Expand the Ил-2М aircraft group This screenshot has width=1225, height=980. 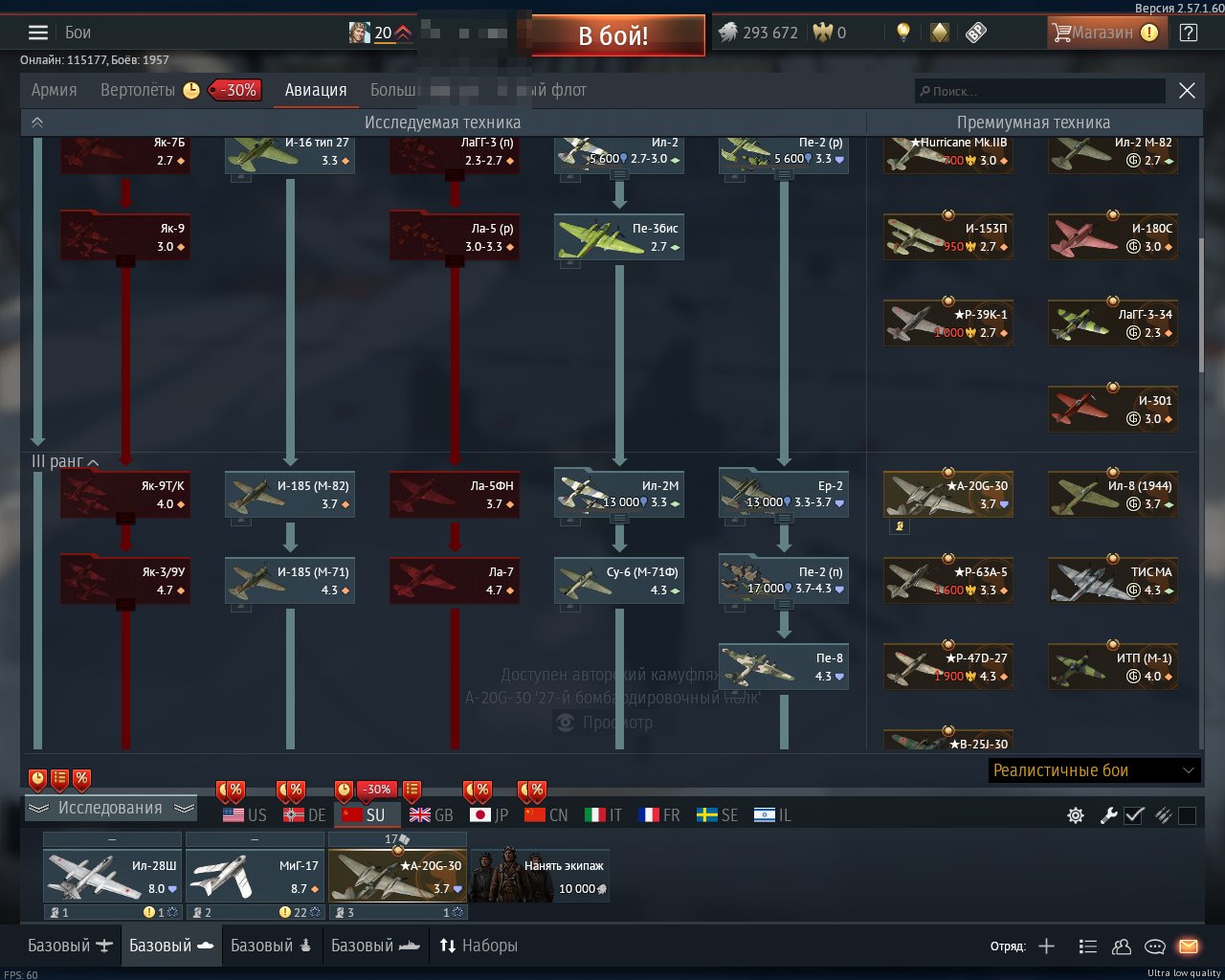click(x=619, y=519)
